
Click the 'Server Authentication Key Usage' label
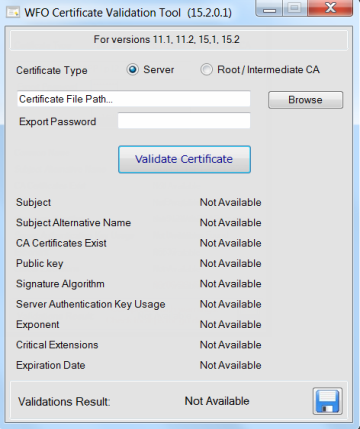(x=91, y=304)
